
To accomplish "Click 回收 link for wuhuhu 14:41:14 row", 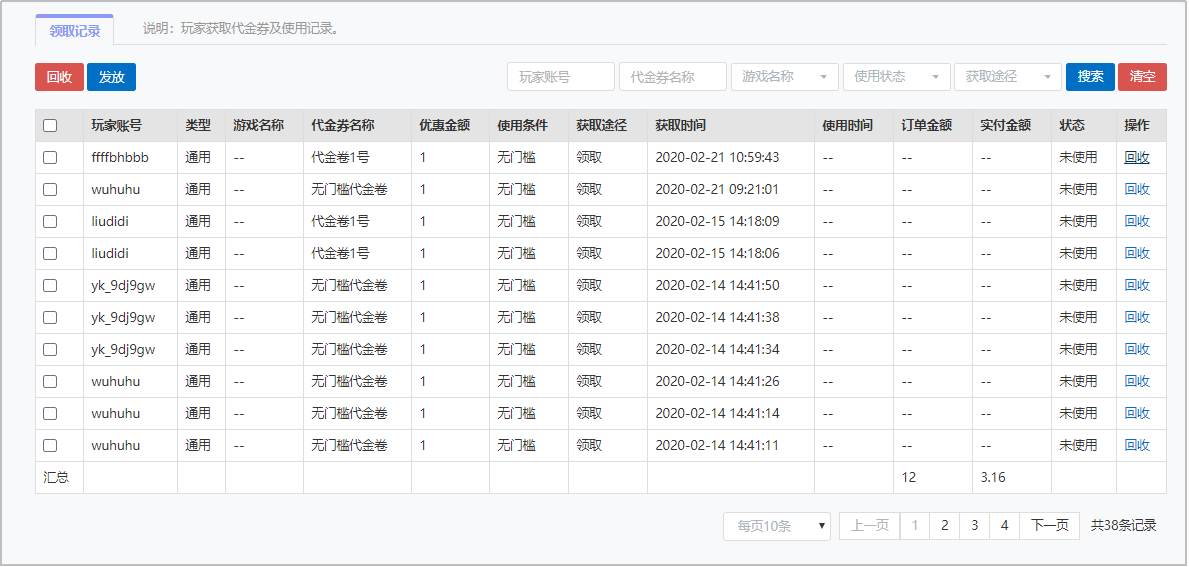I will 1137,413.
